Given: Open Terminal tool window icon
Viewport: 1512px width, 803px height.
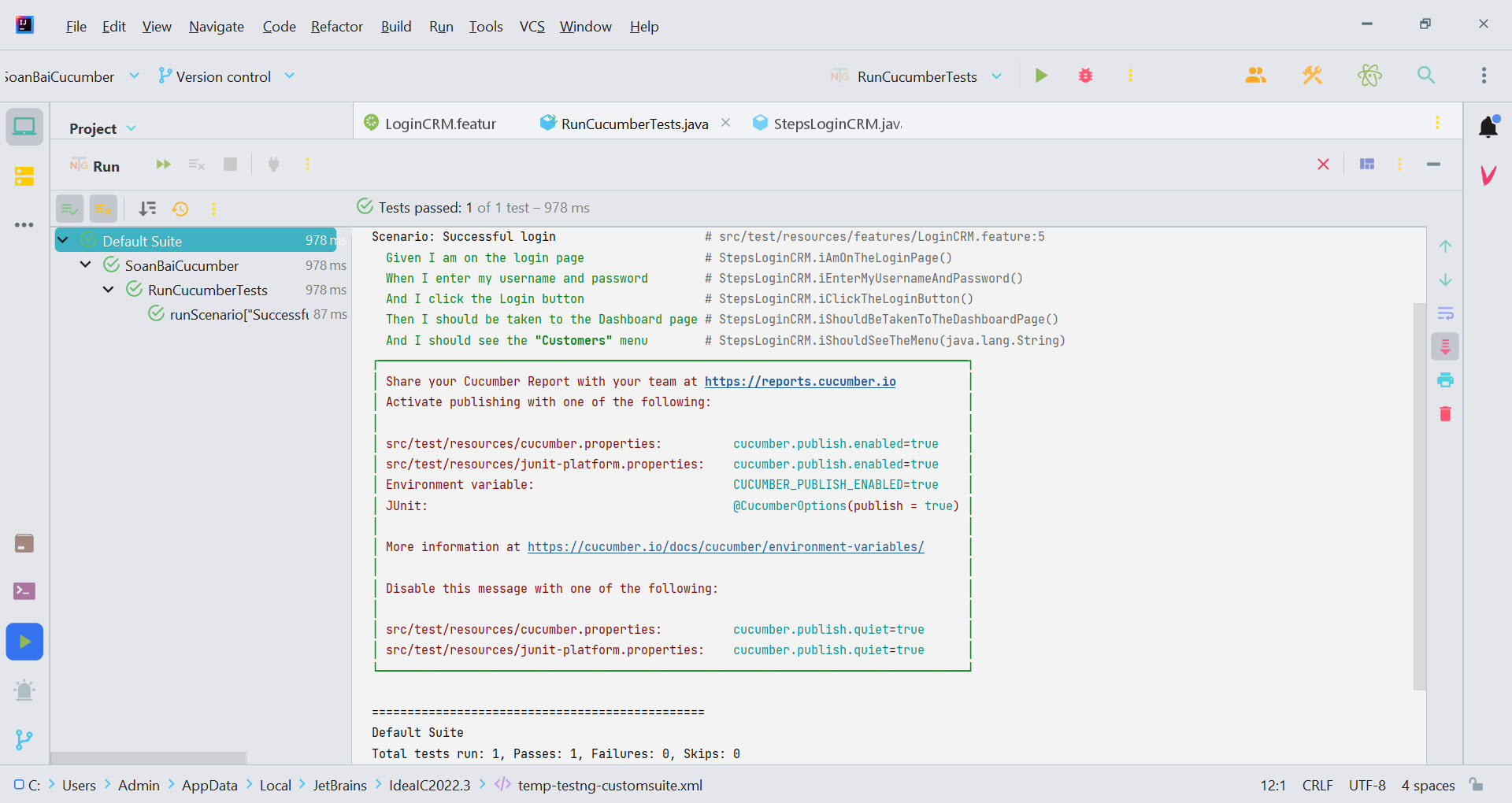Looking at the screenshot, I should pyautogui.click(x=24, y=591).
